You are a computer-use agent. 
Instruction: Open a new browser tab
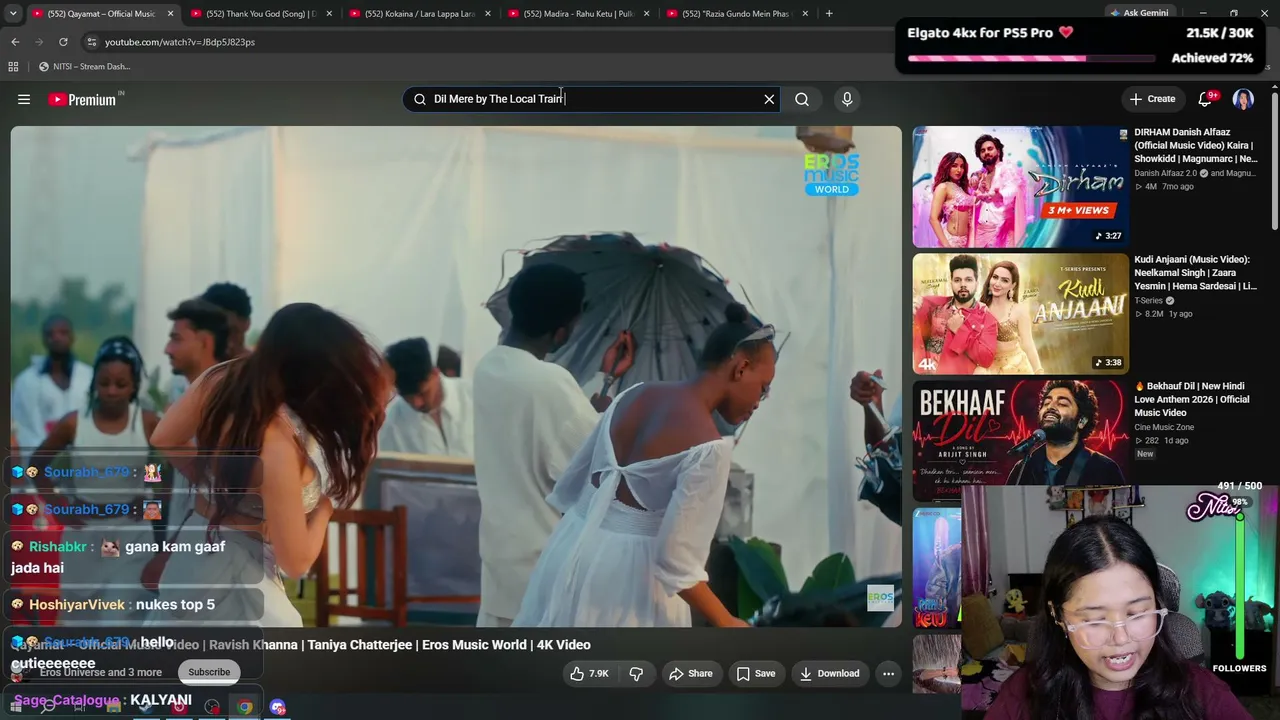(829, 14)
